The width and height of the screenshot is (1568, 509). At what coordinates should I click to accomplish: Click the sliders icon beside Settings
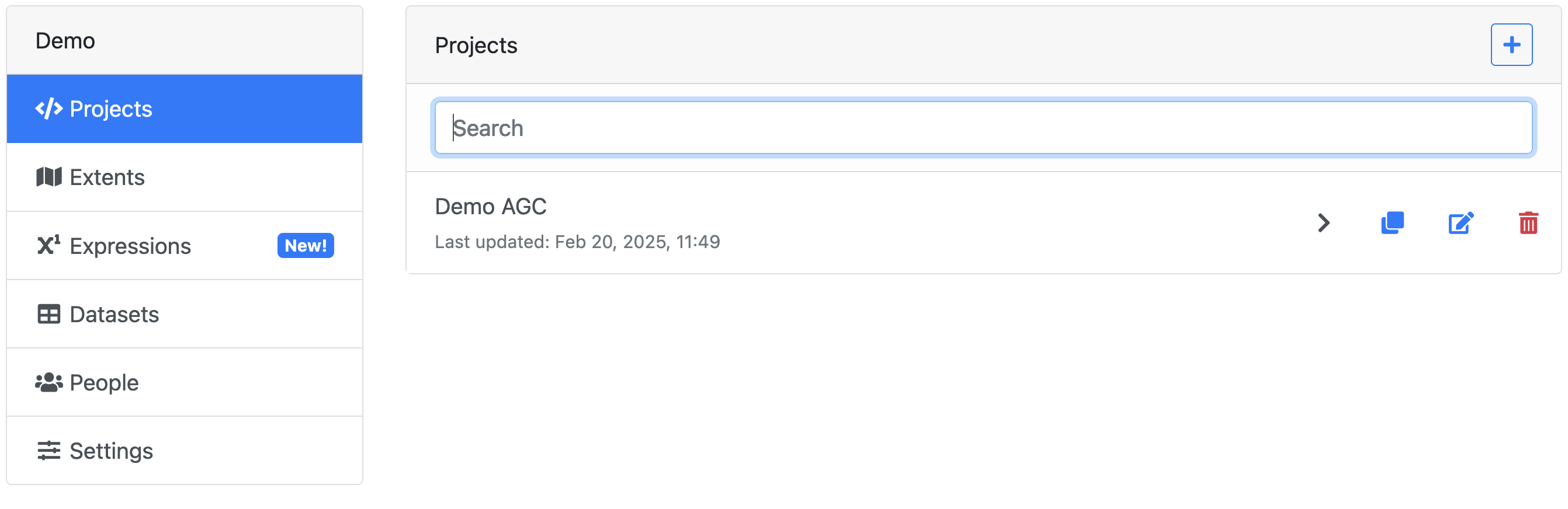[48, 451]
